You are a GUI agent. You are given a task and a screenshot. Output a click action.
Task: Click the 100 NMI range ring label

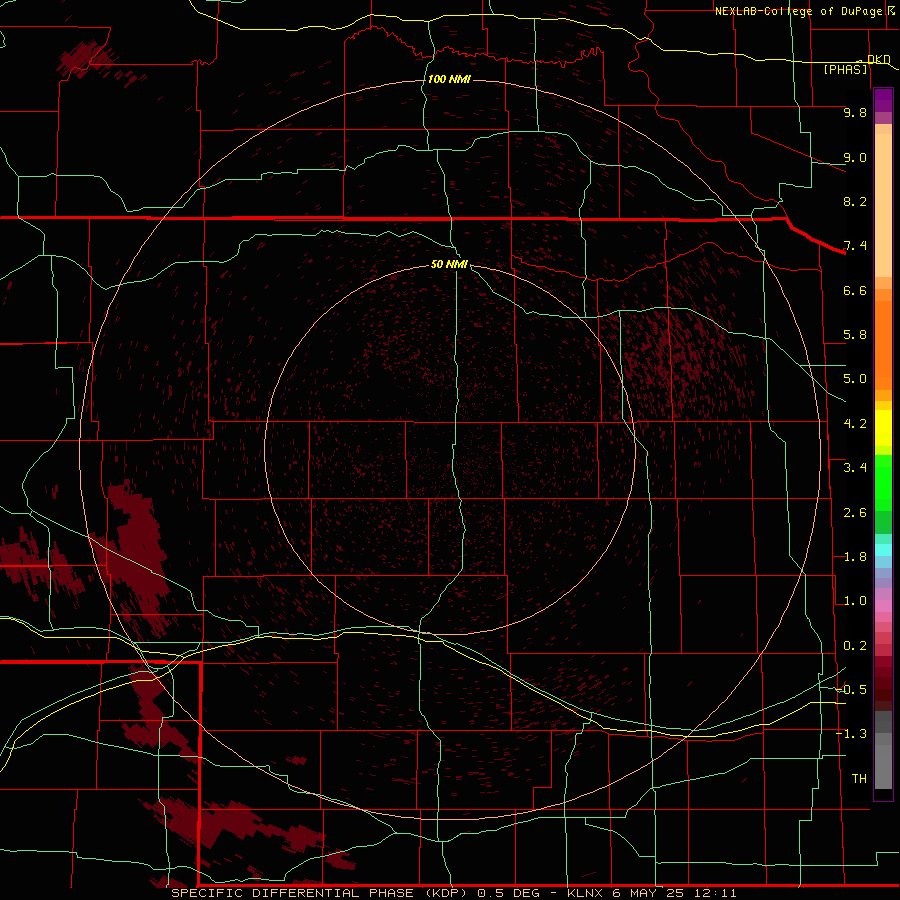(449, 79)
